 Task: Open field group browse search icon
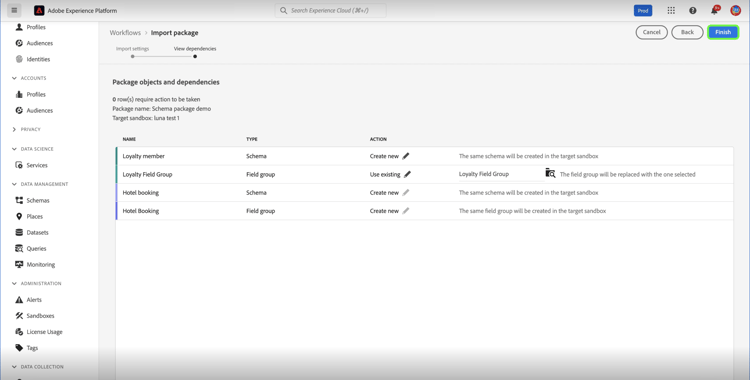point(551,173)
